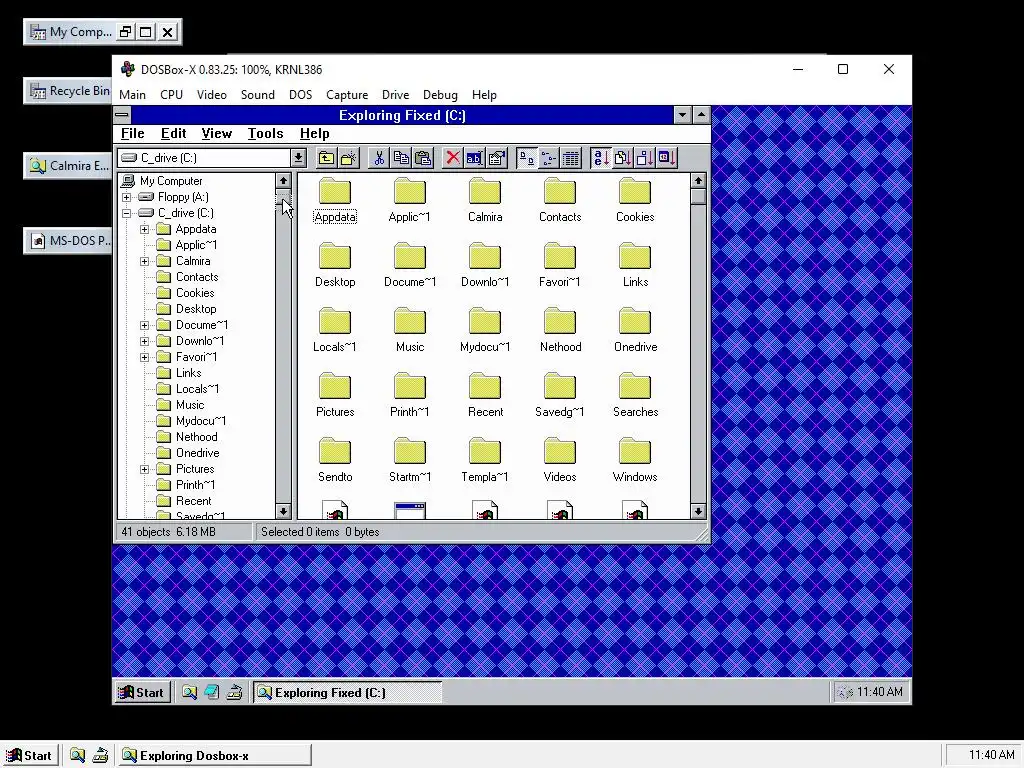Sort items by date
This screenshot has height=768, width=1024.
click(667, 157)
